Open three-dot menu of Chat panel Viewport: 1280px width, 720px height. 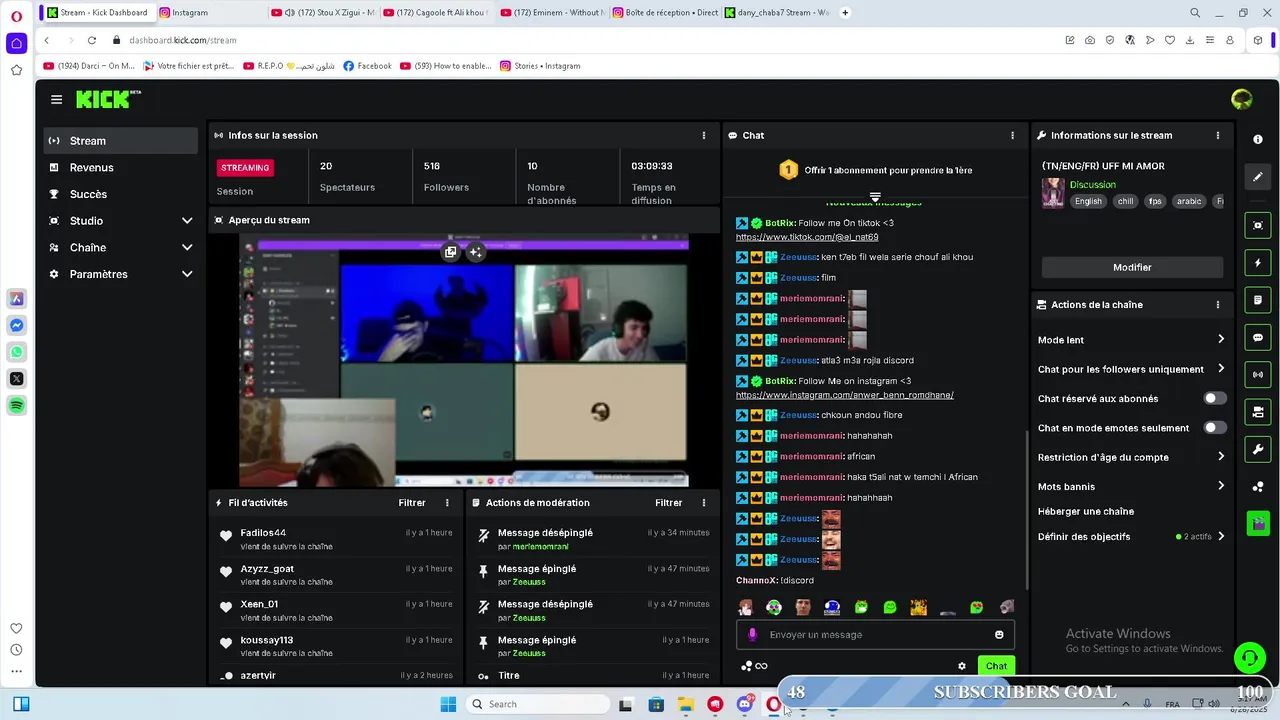click(x=1012, y=135)
